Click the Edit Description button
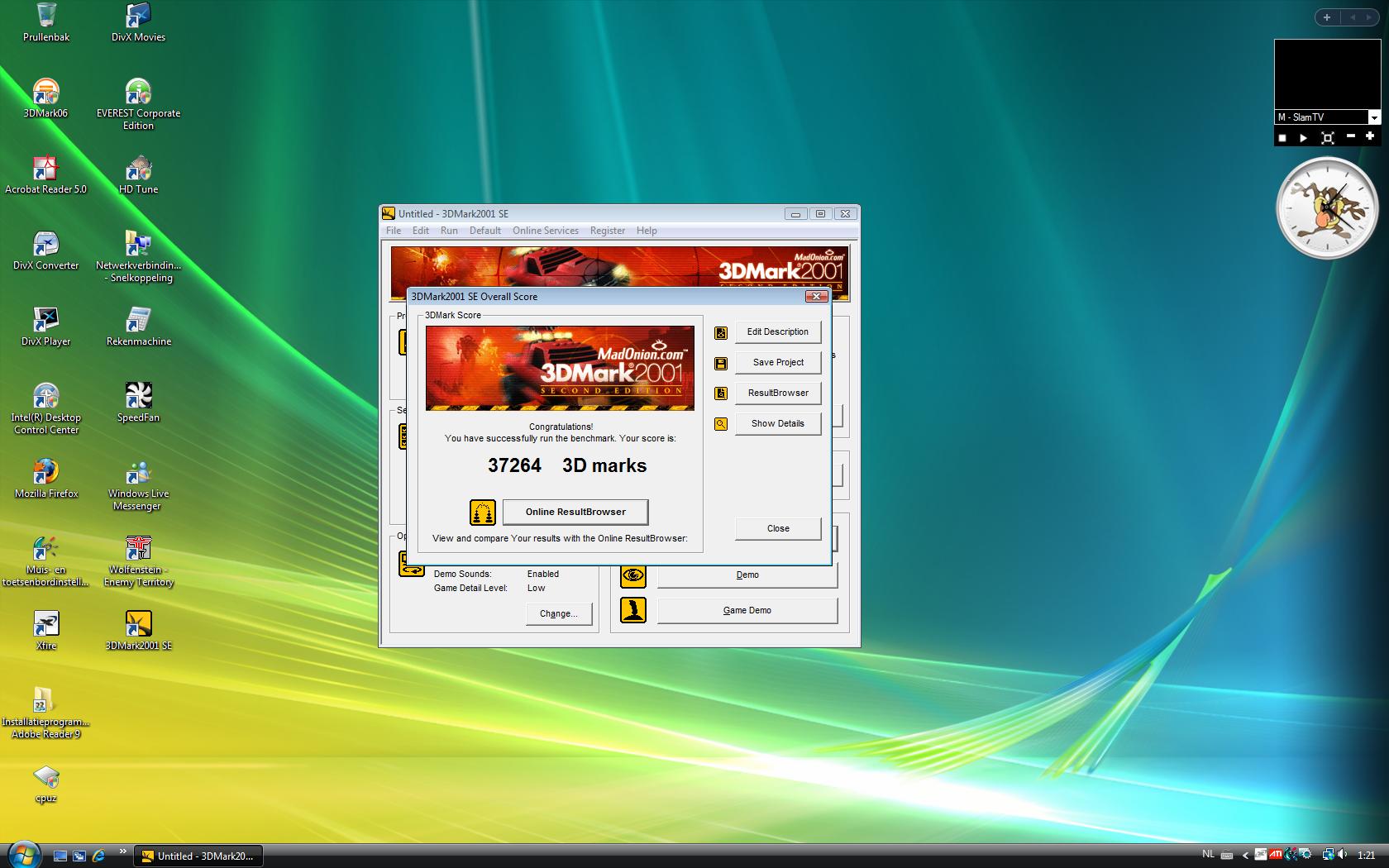 [778, 331]
